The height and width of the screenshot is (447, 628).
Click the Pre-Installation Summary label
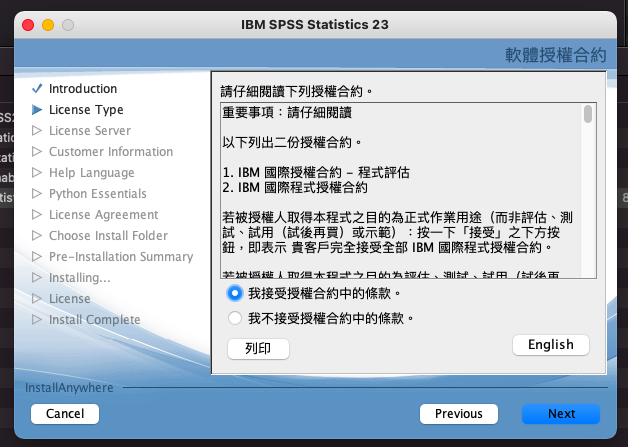click(121, 257)
